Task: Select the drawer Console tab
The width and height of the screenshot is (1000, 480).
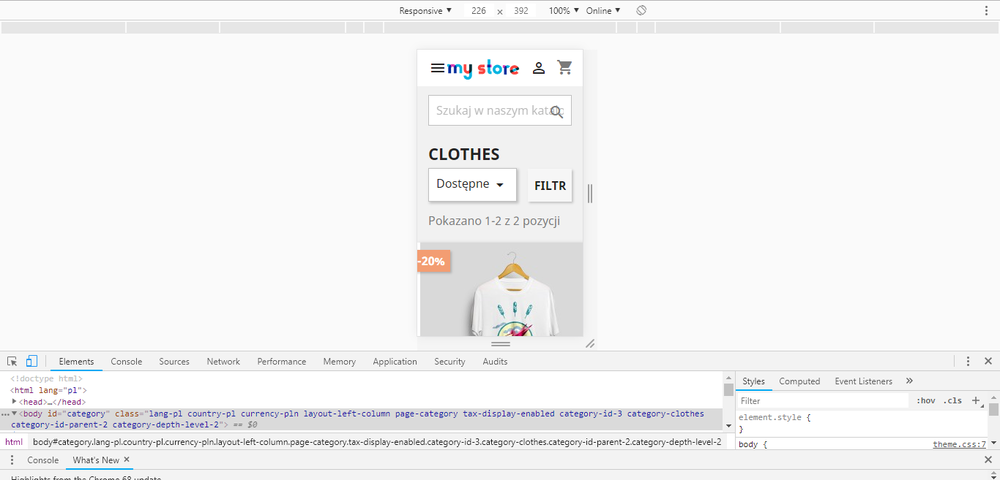Action: coord(43,460)
